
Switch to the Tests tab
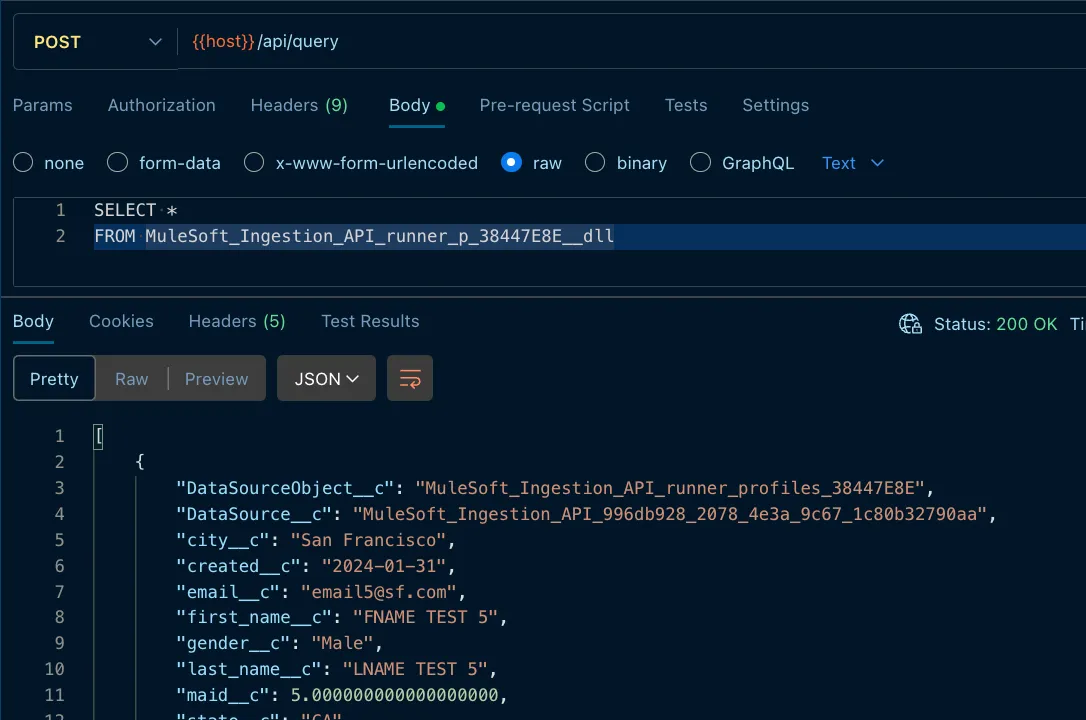pyautogui.click(x=686, y=105)
